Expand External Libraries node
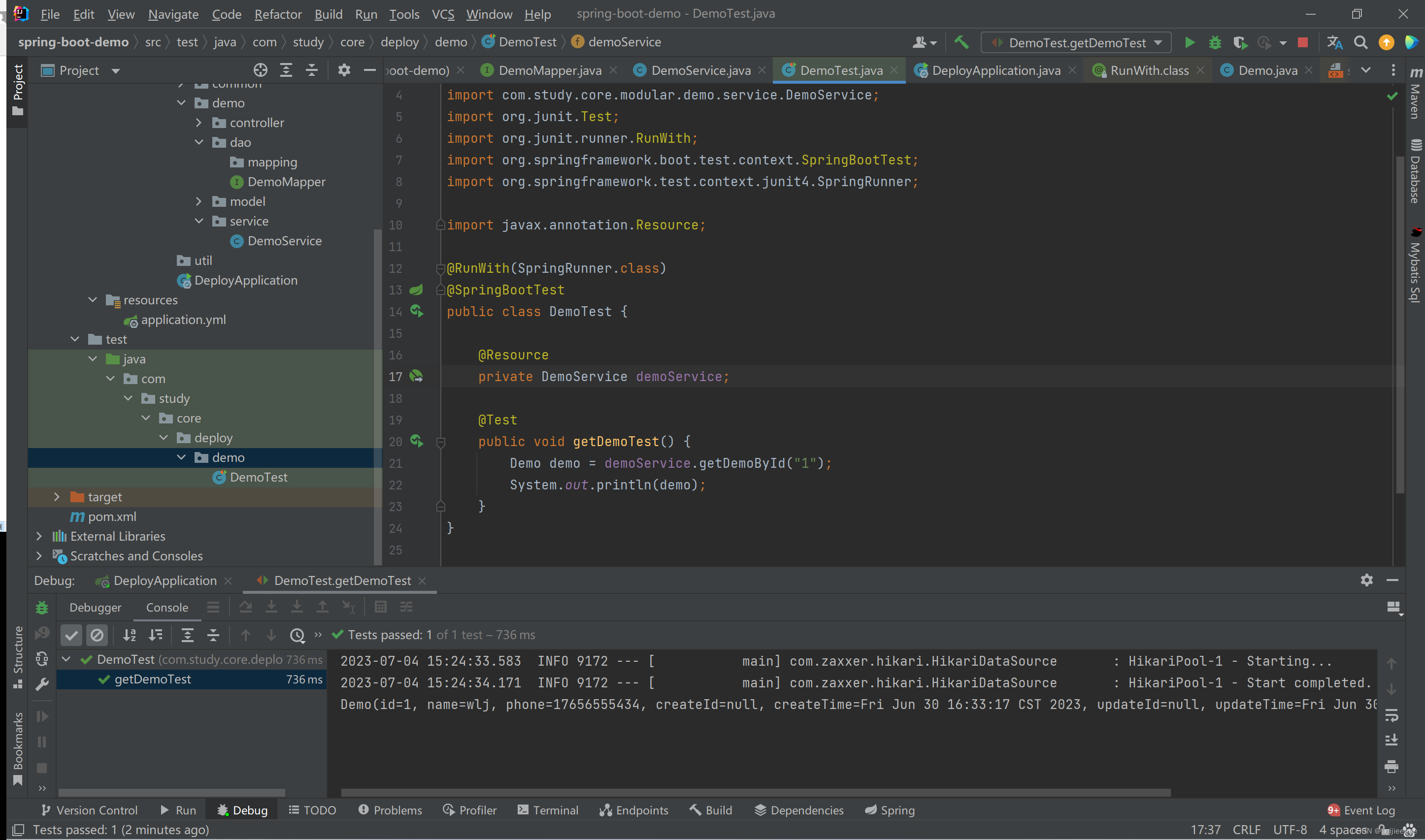Viewport: 1425px width, 840px height. point(39,536)
